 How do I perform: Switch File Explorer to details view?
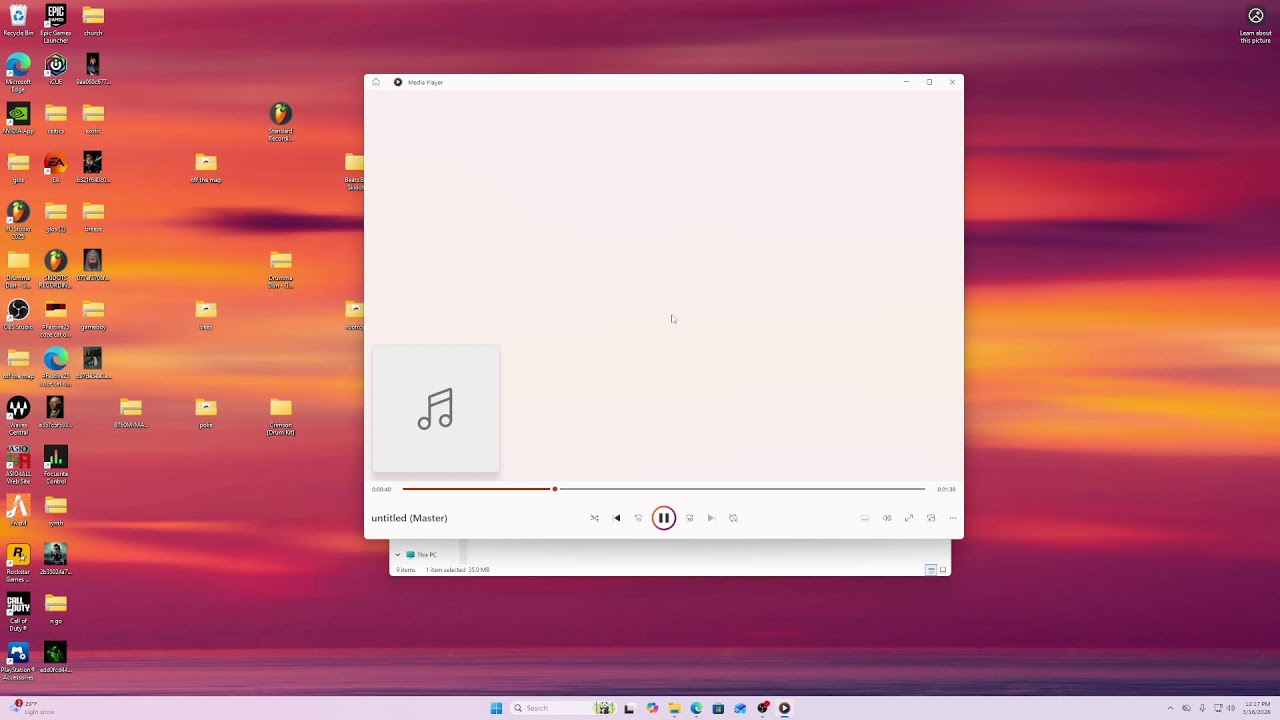pyautogui.click(x=930, y=570)
